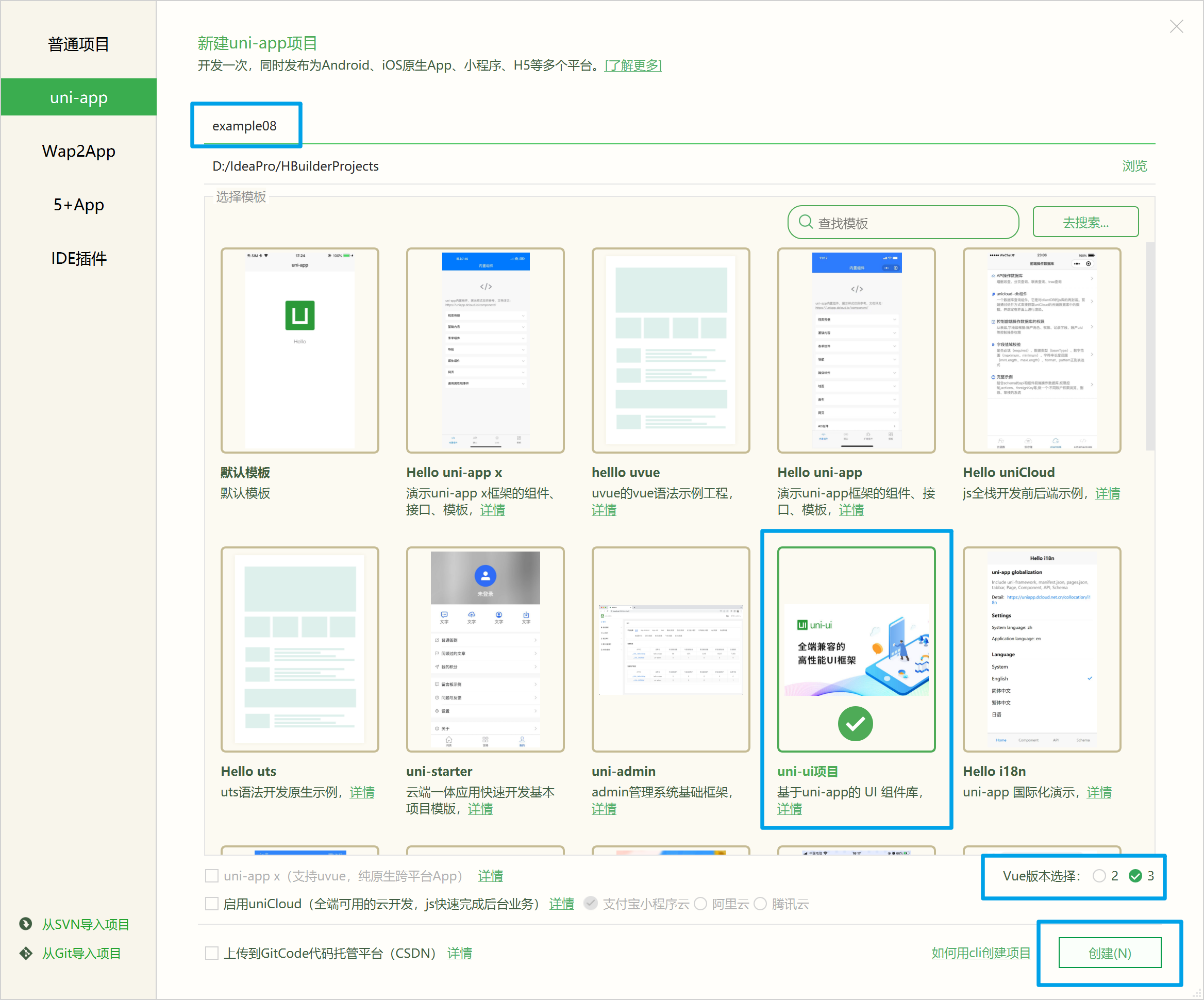
Task: Choose 支付宝小程序云 radio option
Action: (590, 904)
